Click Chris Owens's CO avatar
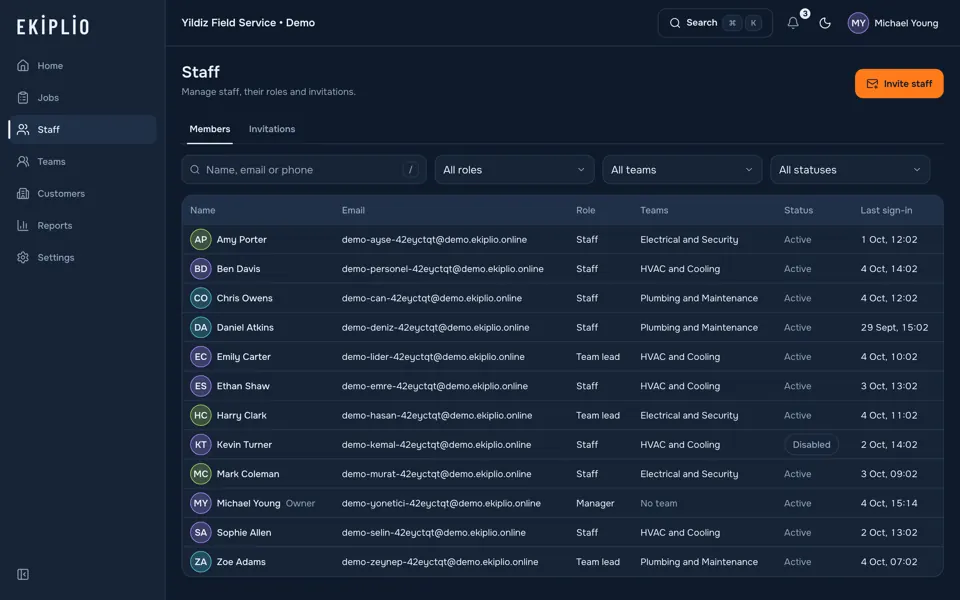The width and height of the screenshot is (960, 600). [x=201, y=298]
